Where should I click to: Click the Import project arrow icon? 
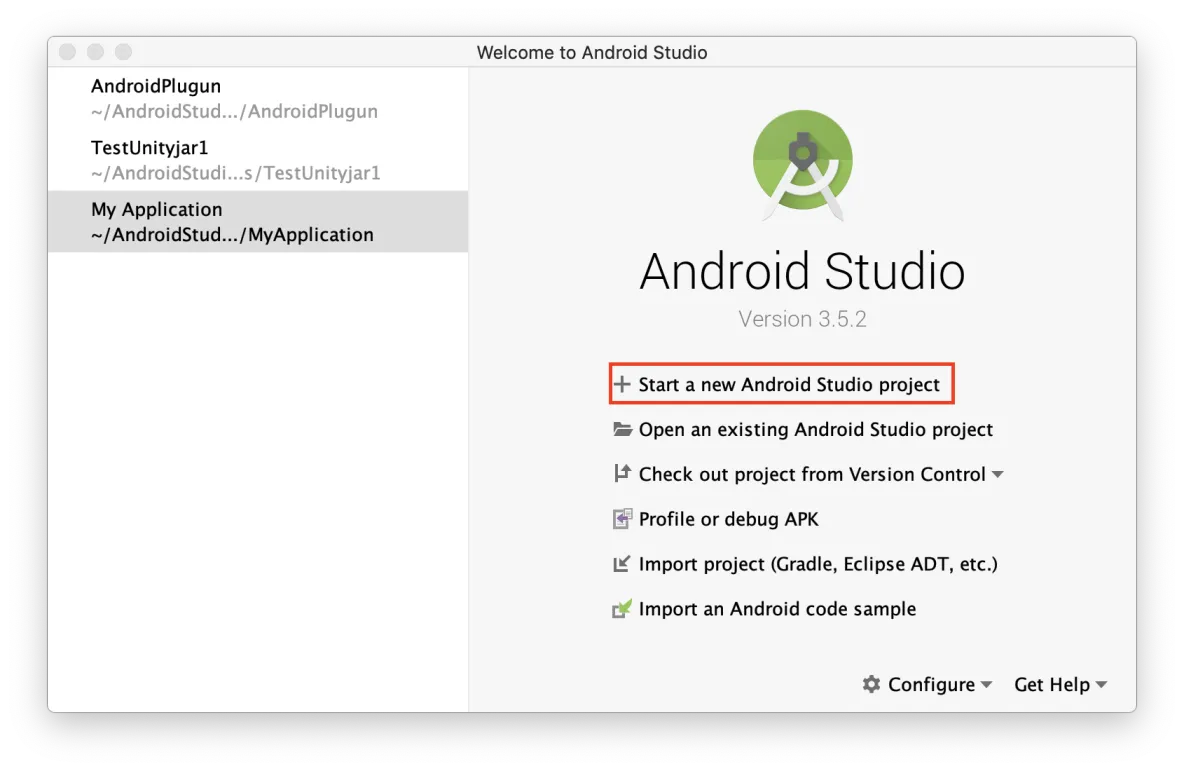(x=621, y=563)
